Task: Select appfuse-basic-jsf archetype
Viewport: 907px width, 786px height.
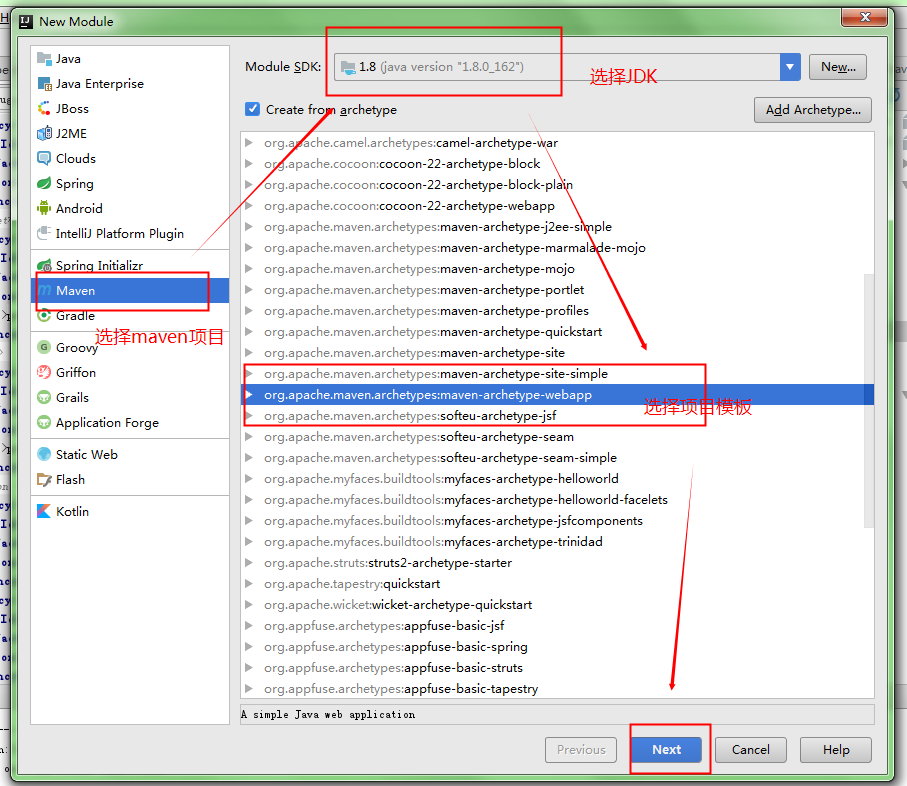Action: pyautogui.click(x=558, y=626)
